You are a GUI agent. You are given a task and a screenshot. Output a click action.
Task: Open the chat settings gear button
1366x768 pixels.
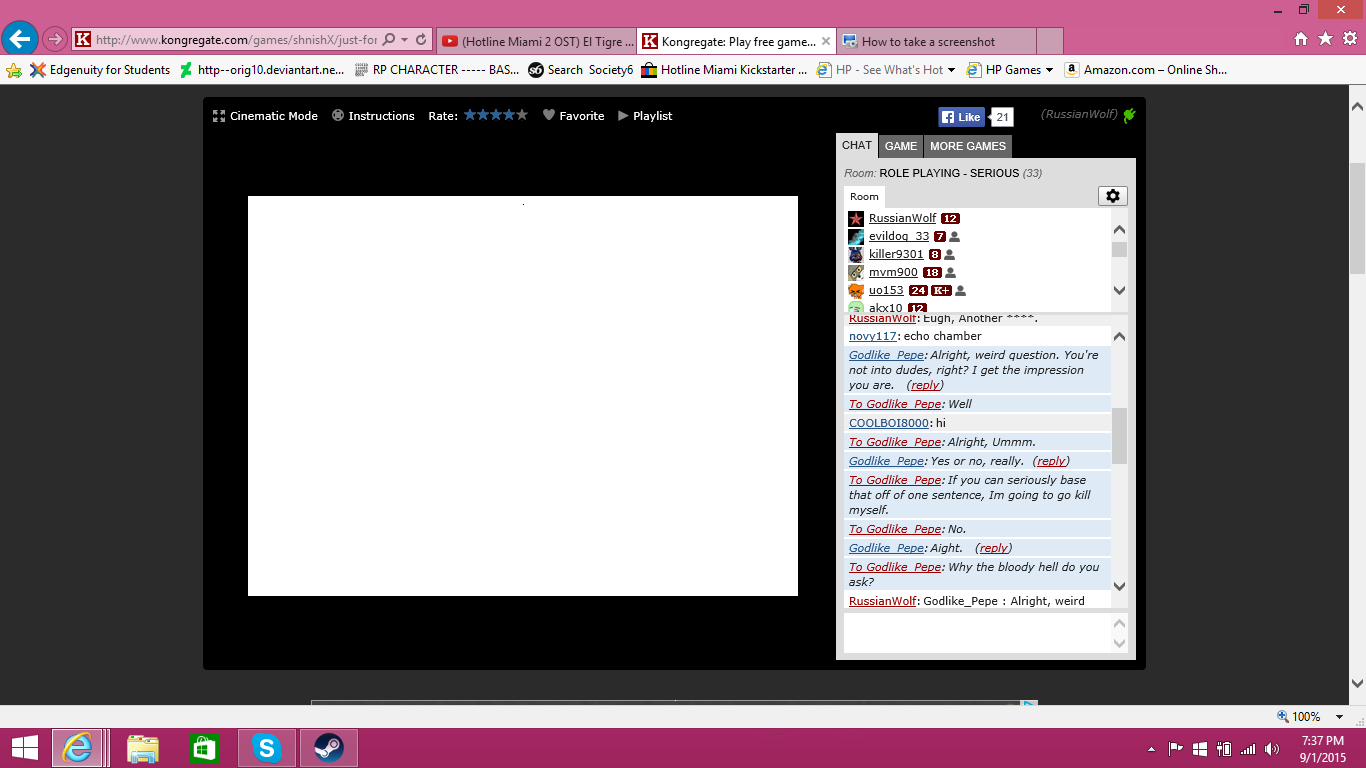(1112, 196)
